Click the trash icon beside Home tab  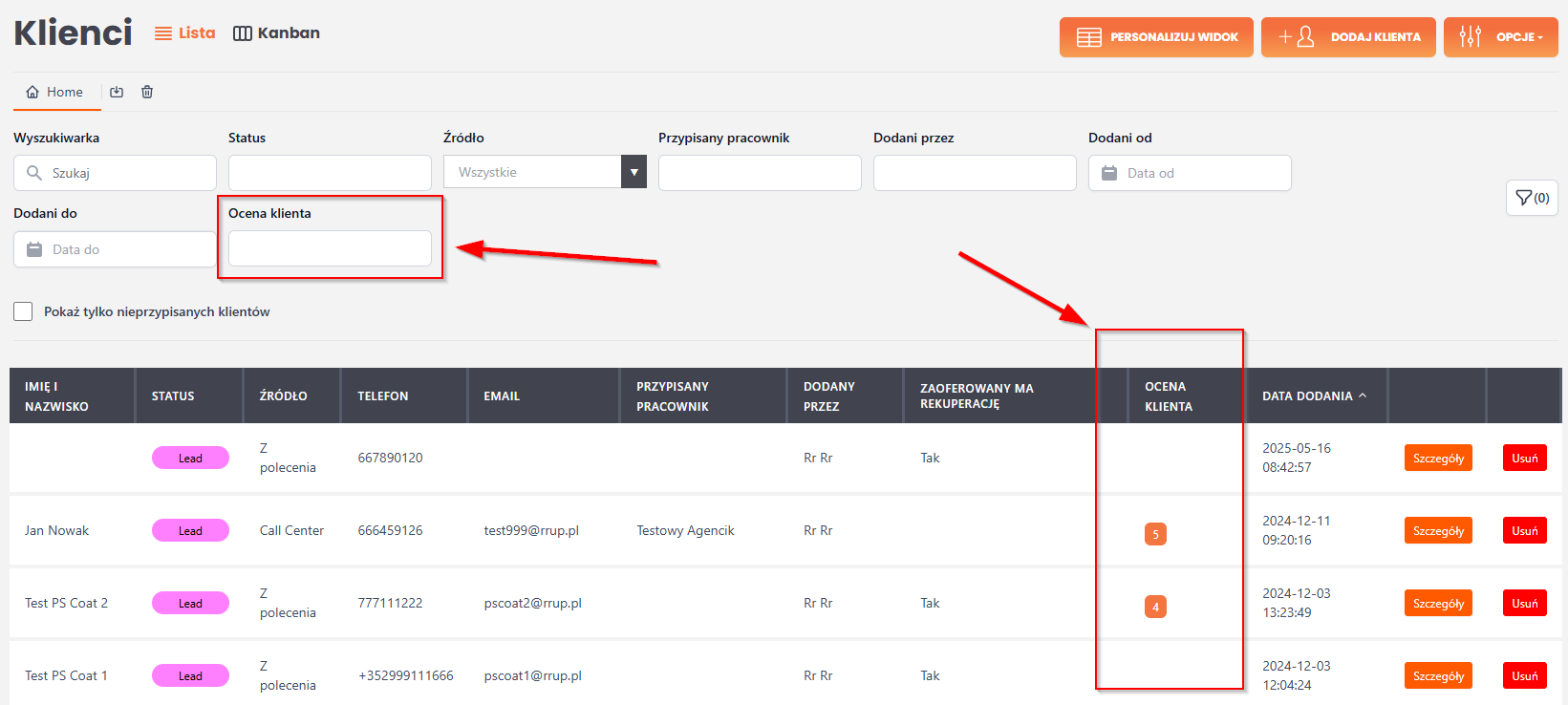pyautogui.click(x=147, y=92)
